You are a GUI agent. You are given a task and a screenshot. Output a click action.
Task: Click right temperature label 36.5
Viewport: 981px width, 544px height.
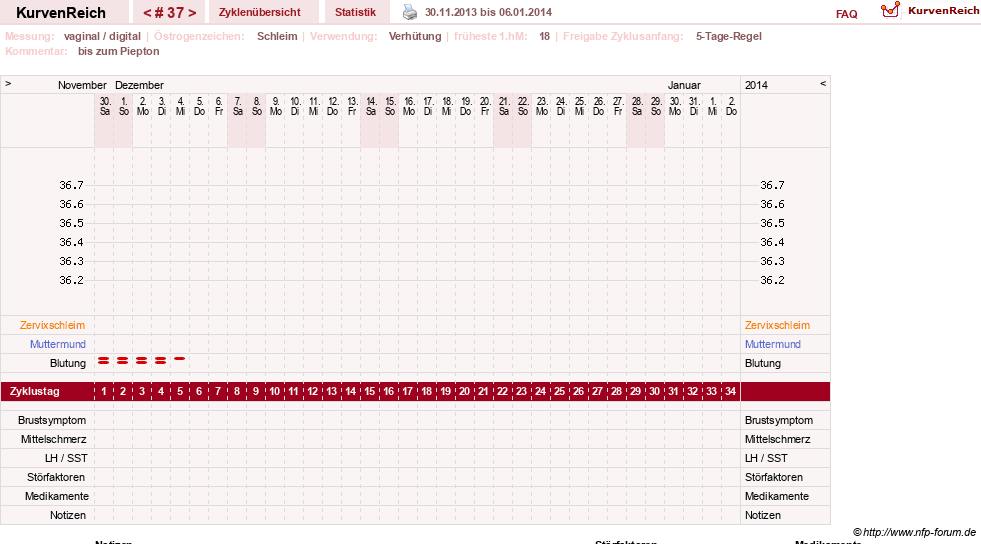coord(772,223)
